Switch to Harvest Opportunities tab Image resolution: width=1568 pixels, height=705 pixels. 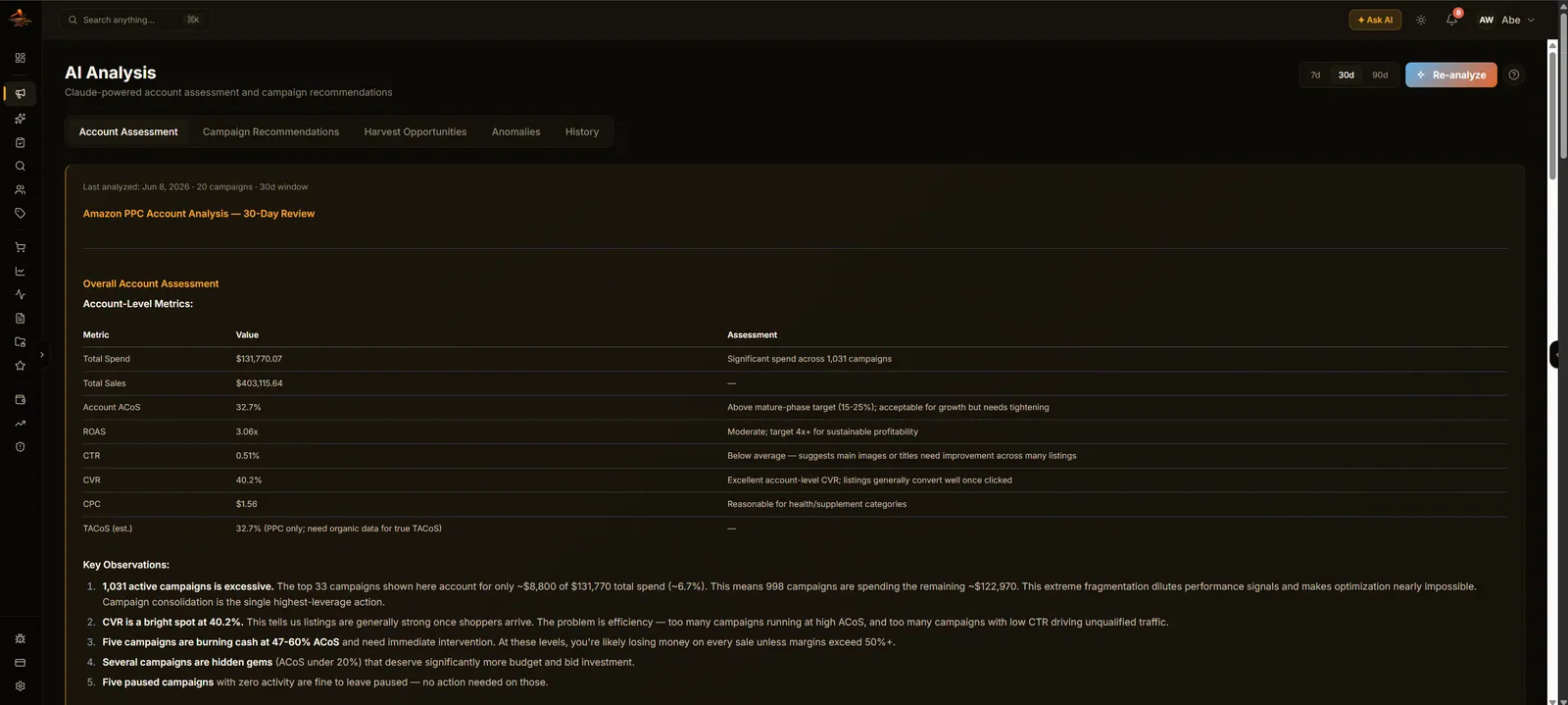tap(416, 131)
